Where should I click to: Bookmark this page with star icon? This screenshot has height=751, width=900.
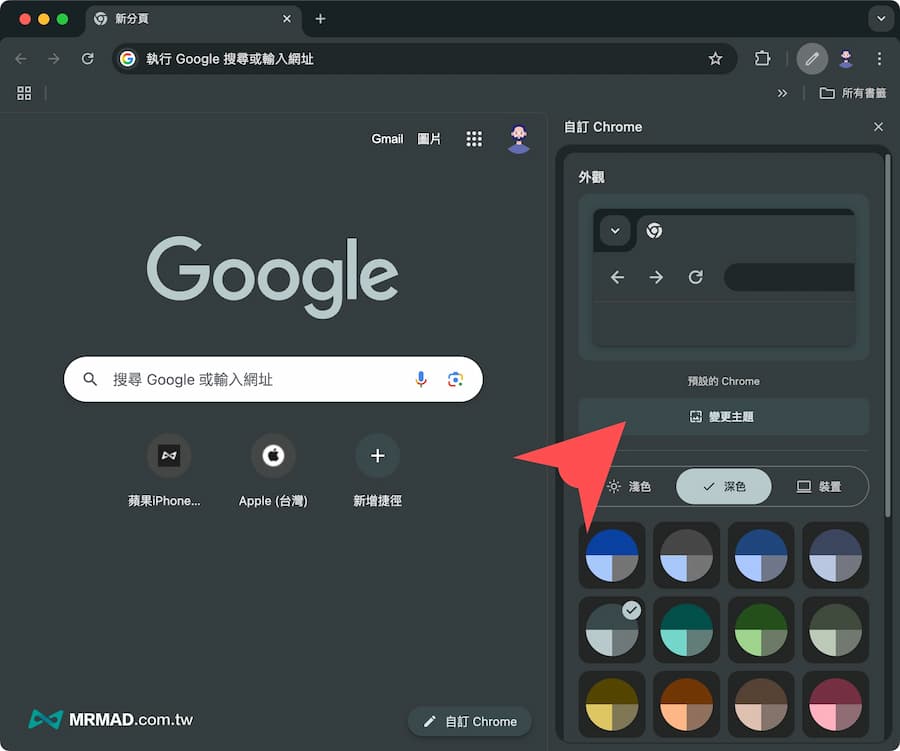(715, 59)
